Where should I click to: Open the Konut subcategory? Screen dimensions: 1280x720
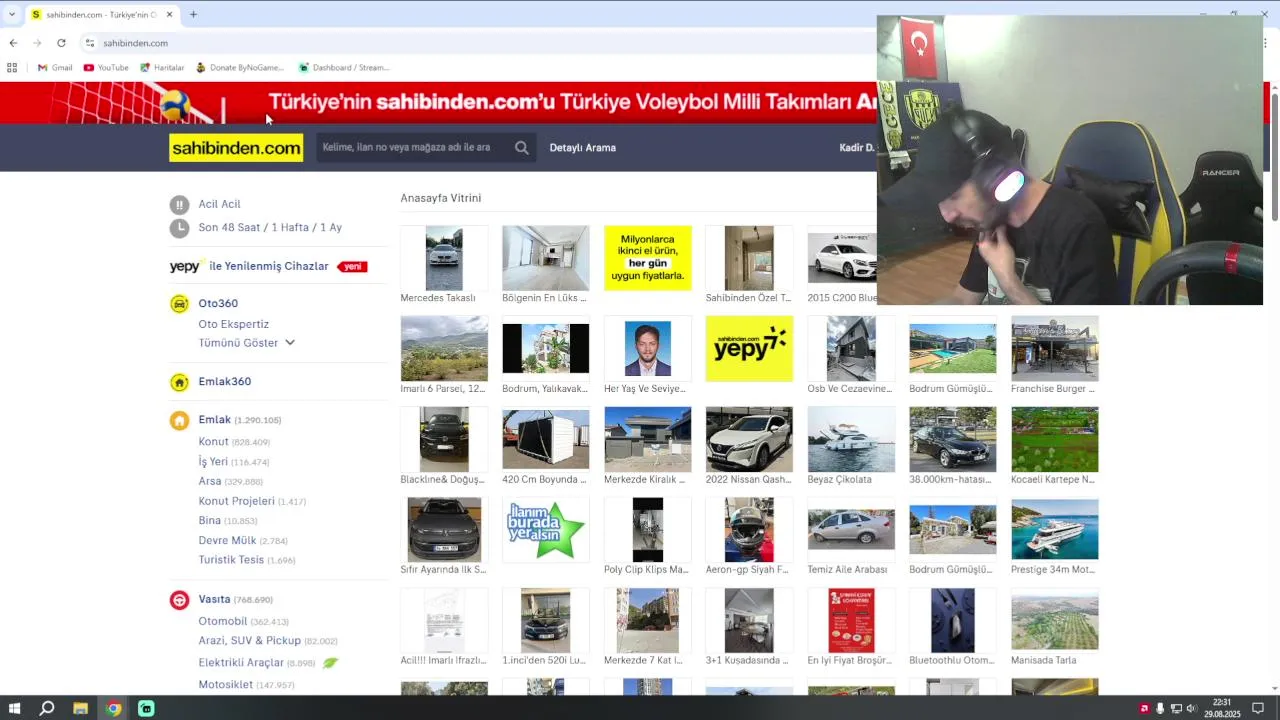point(213,442)
